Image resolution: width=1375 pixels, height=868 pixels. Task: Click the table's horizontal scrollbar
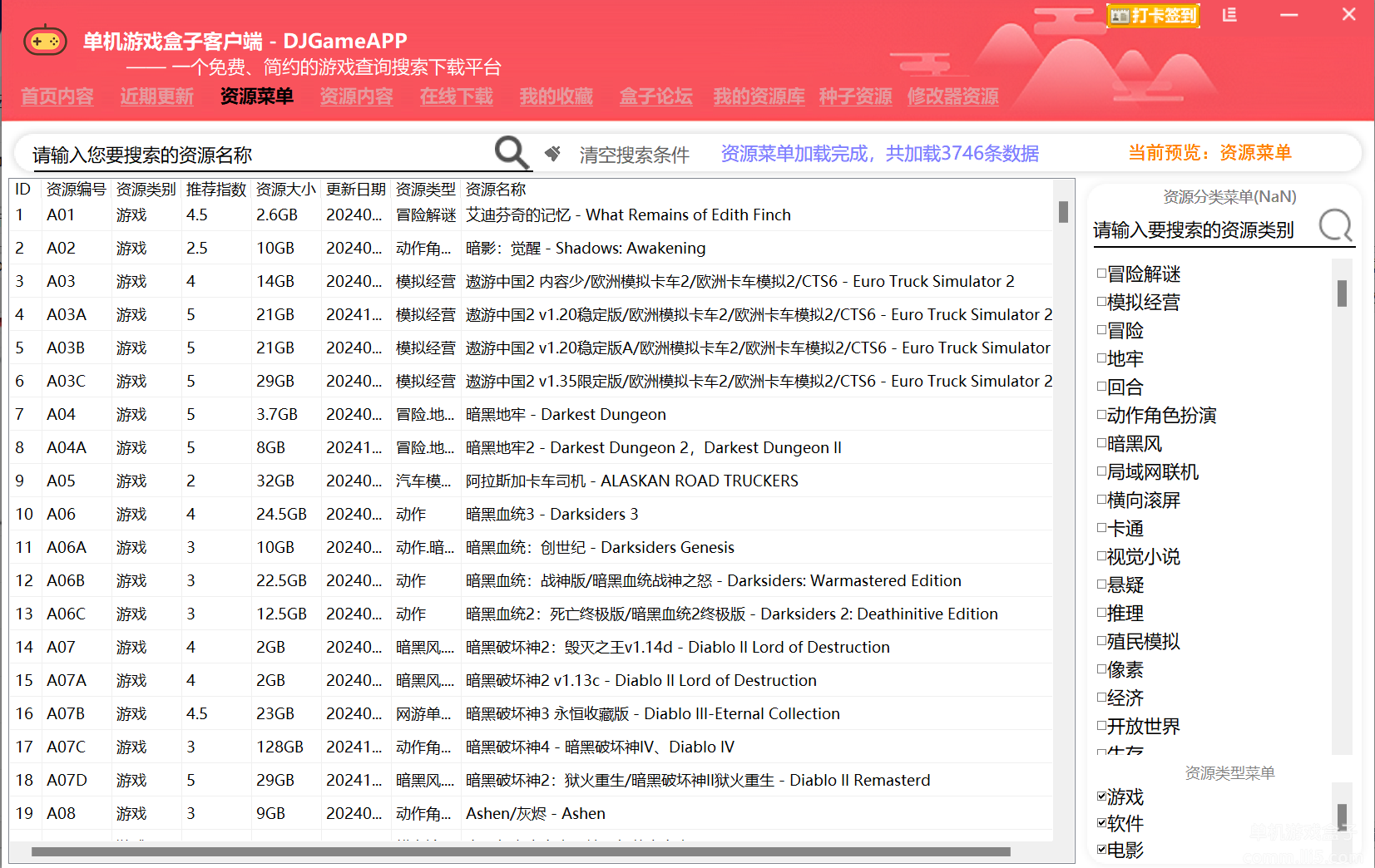pos(521,851)
